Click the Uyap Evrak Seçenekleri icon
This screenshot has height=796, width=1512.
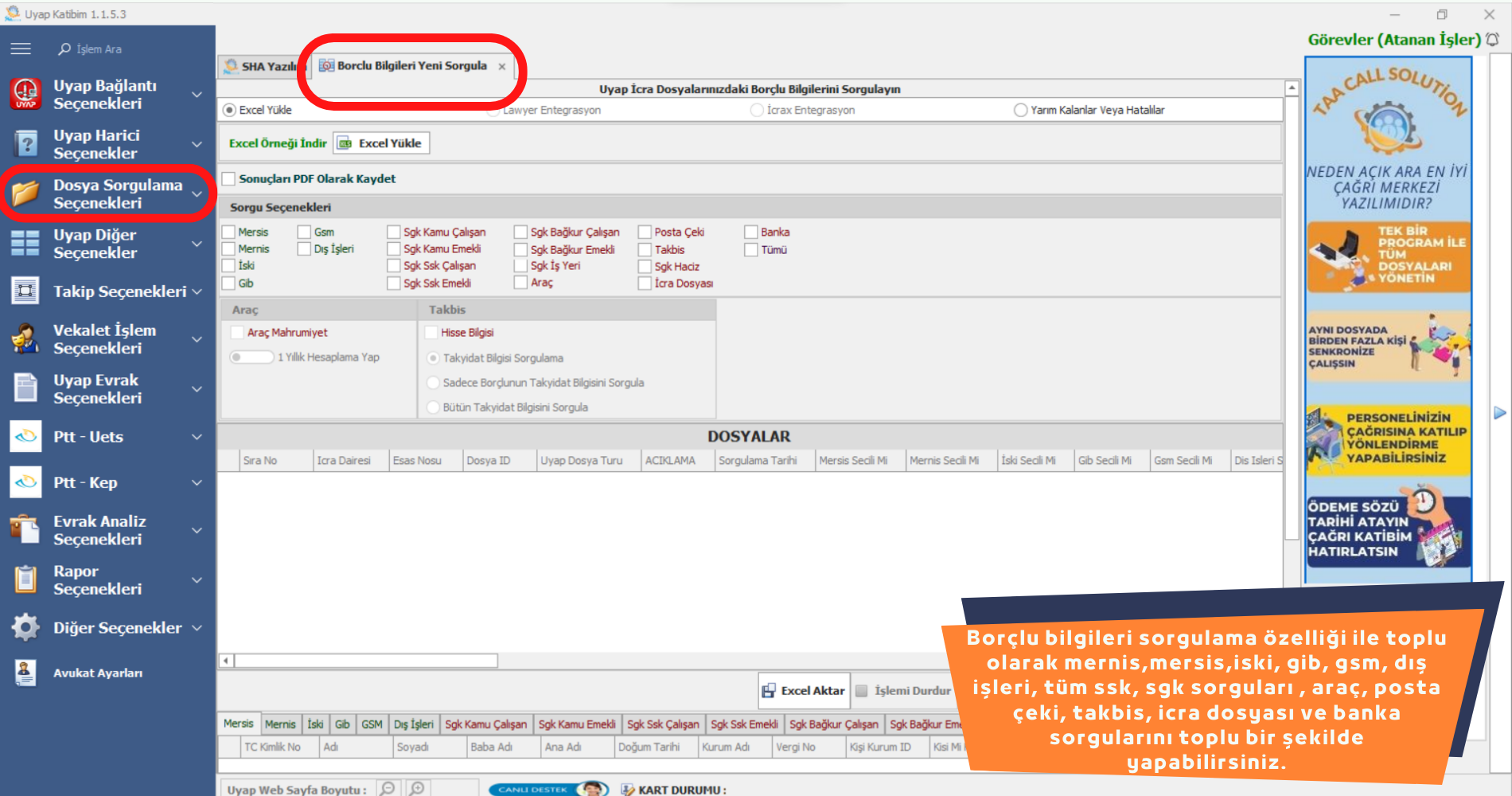click(x=25, y=388)
